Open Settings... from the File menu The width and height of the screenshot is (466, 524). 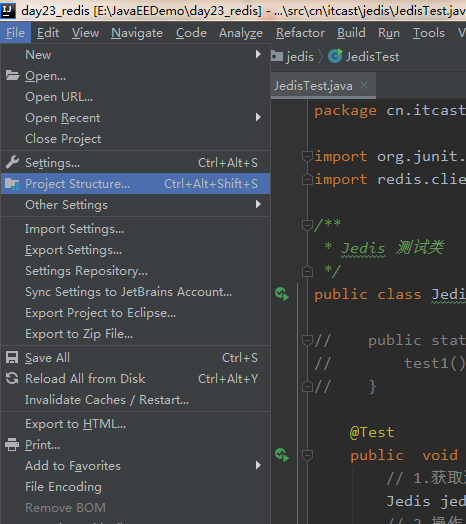pyautogui.click(x=135, y=163)
